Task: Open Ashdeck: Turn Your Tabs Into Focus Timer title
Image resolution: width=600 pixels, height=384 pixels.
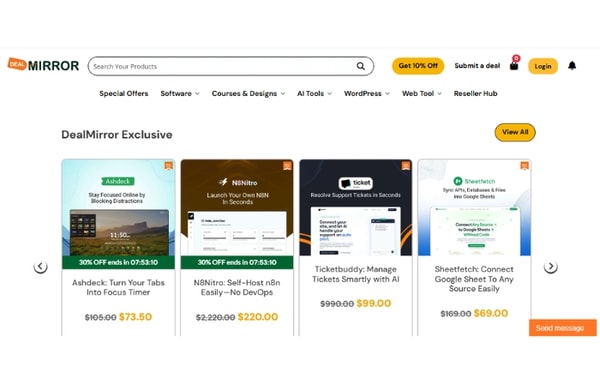Action: point(118,287)
